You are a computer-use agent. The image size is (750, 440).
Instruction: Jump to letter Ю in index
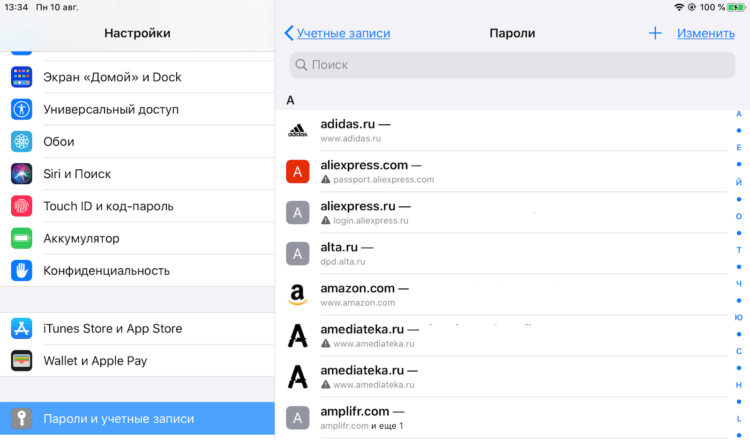click(x=739, y=318)
